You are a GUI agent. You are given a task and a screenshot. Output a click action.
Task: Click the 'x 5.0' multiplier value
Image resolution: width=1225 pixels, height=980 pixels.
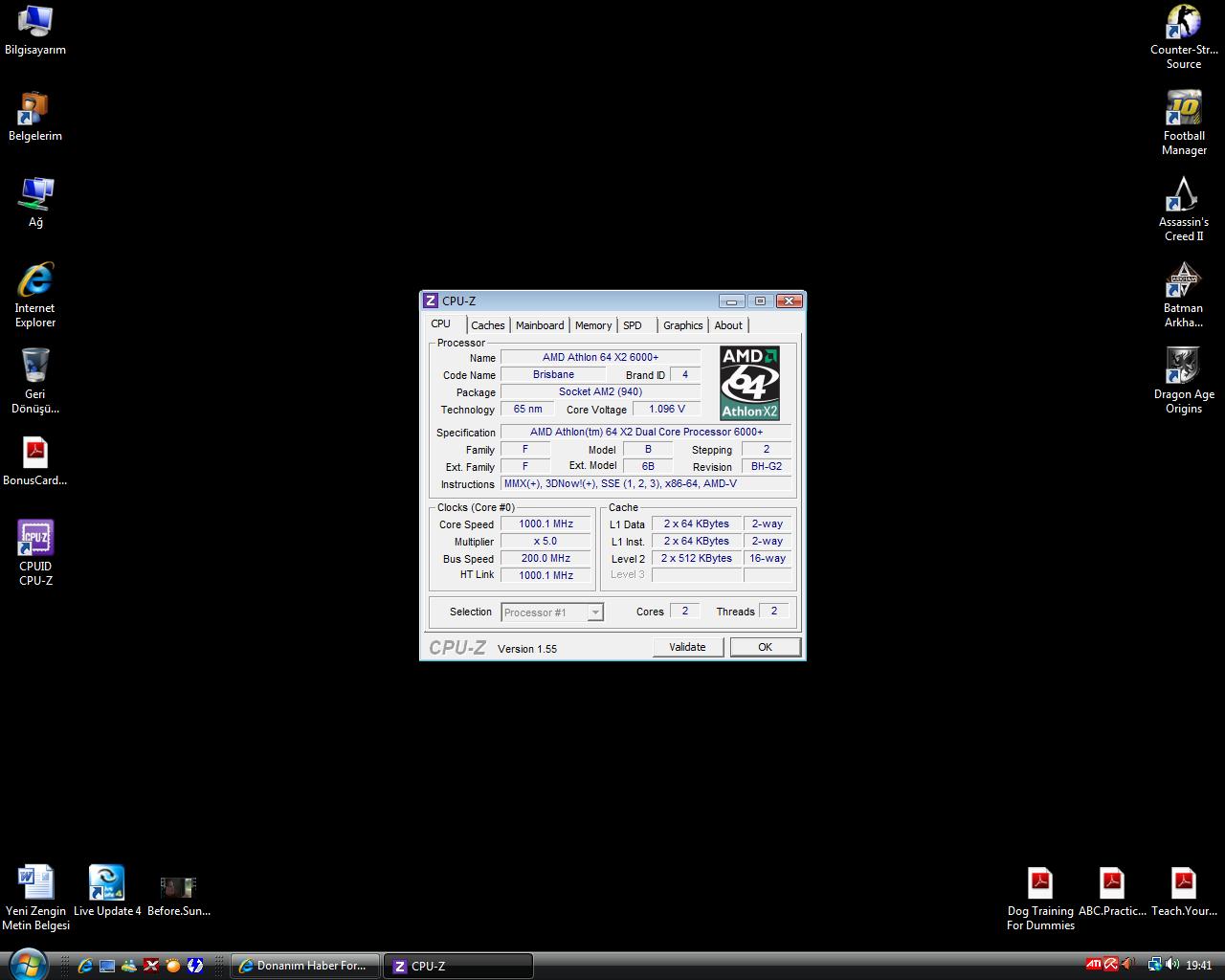click(x=546, y=541)
